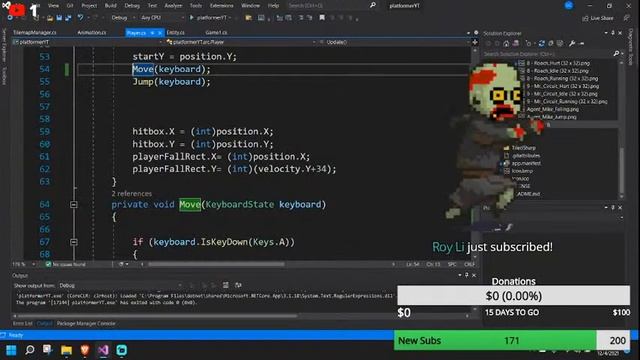The width and height of the screenshot is (640, 360).
Task: Open the Tools menu
Action: pyautogui.click(x=196, y=6)
